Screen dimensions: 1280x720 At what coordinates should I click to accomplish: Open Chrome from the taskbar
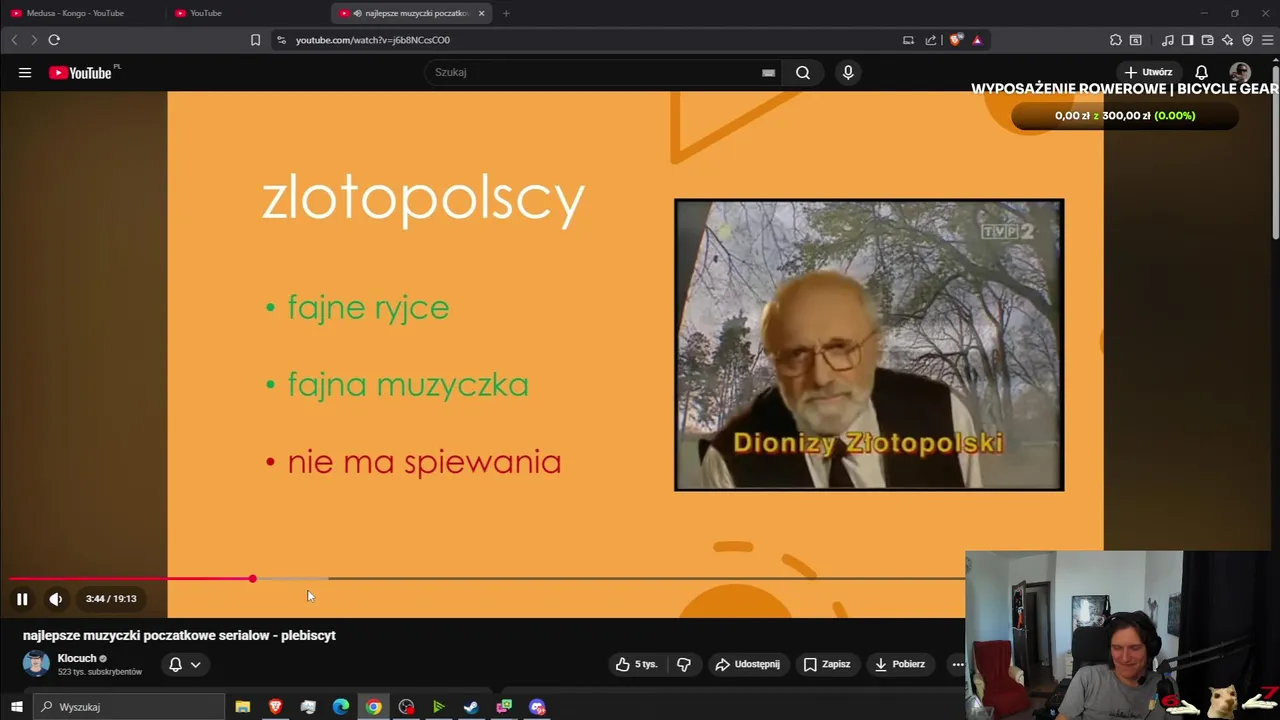coord(373,707)
